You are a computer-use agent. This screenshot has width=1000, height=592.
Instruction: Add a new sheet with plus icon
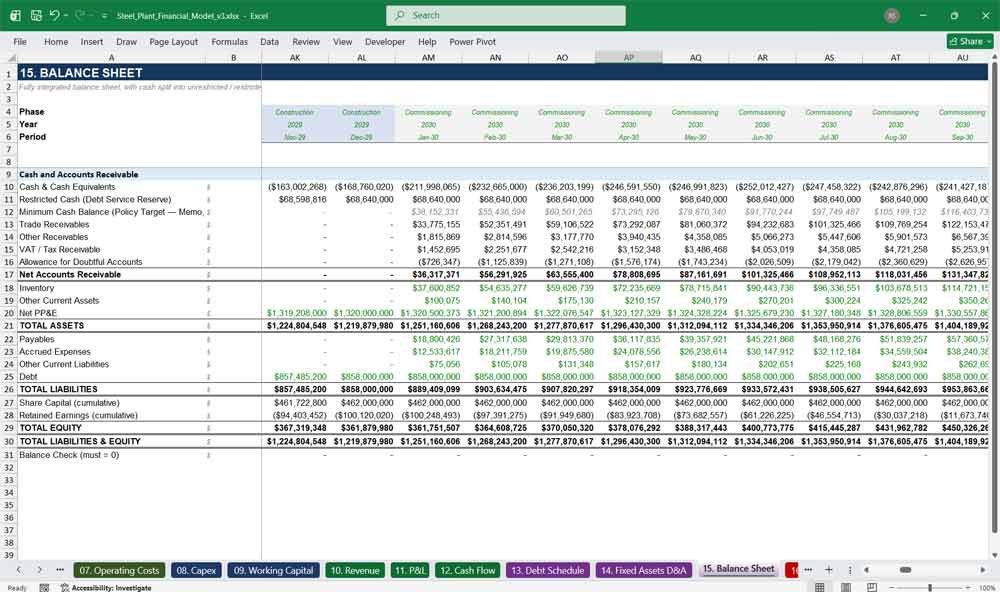828,570
